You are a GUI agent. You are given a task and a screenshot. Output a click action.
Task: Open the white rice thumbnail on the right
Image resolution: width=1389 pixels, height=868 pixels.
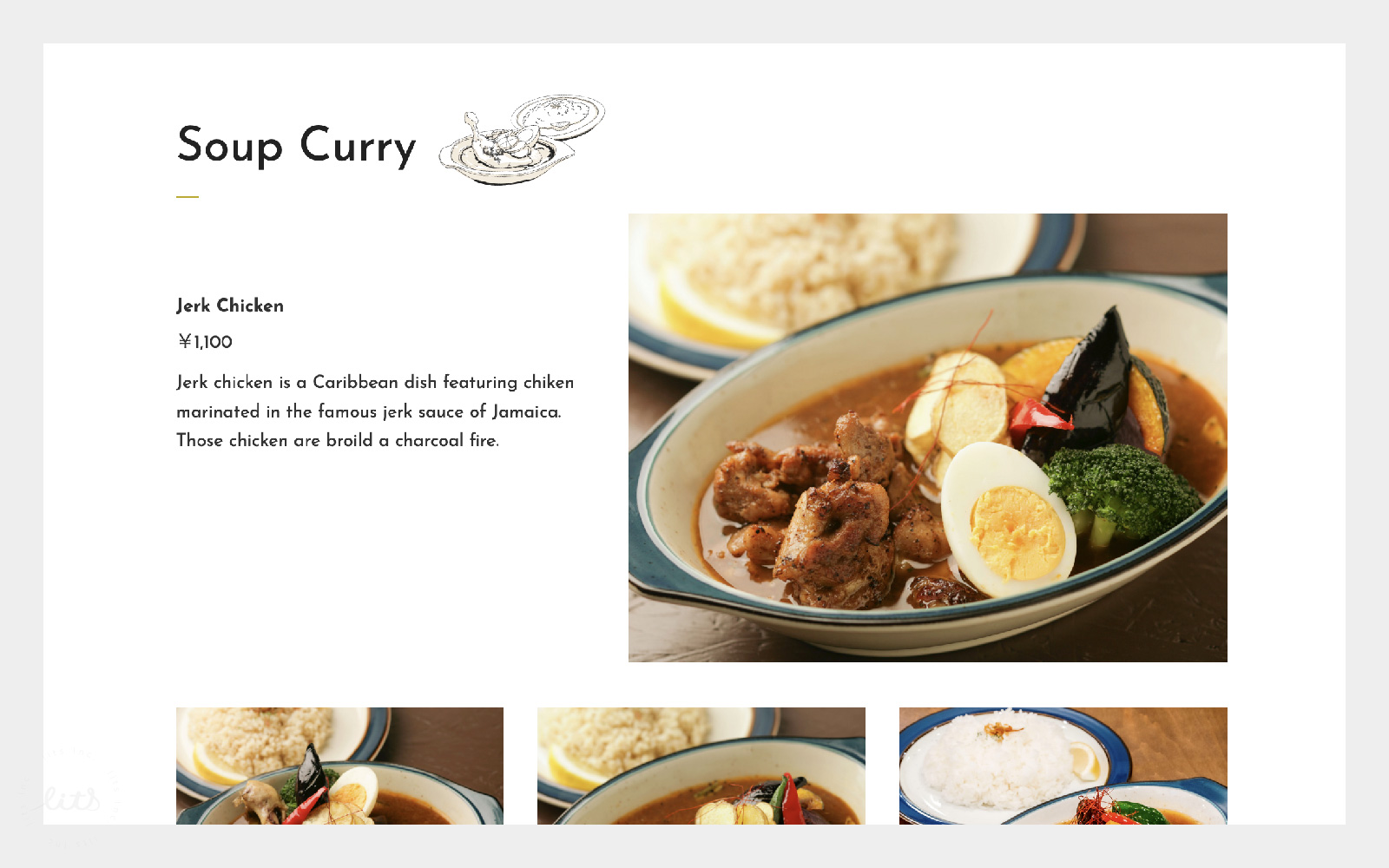click(1063, 766)
